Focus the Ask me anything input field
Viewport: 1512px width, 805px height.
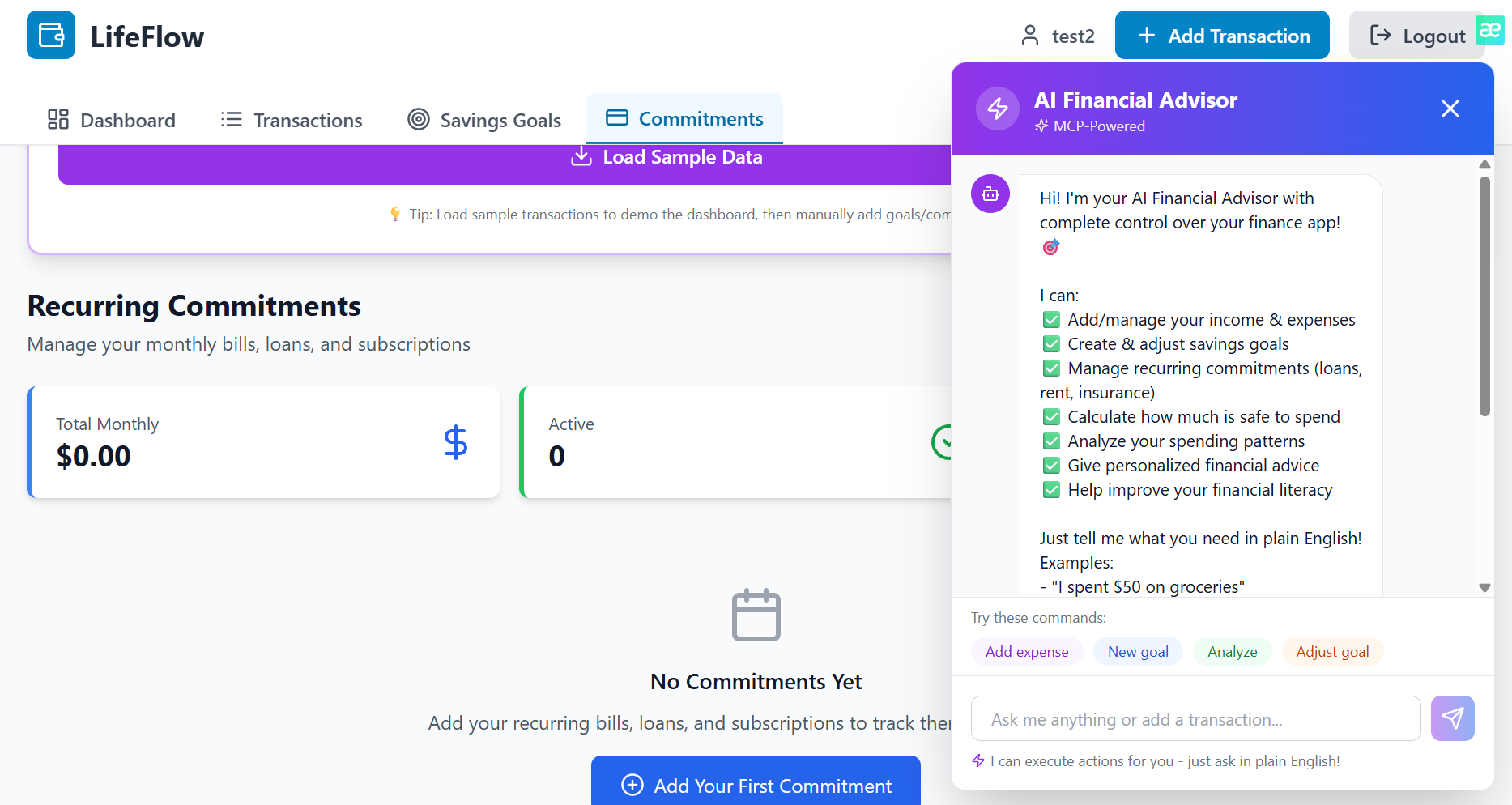coord(1196,718)
